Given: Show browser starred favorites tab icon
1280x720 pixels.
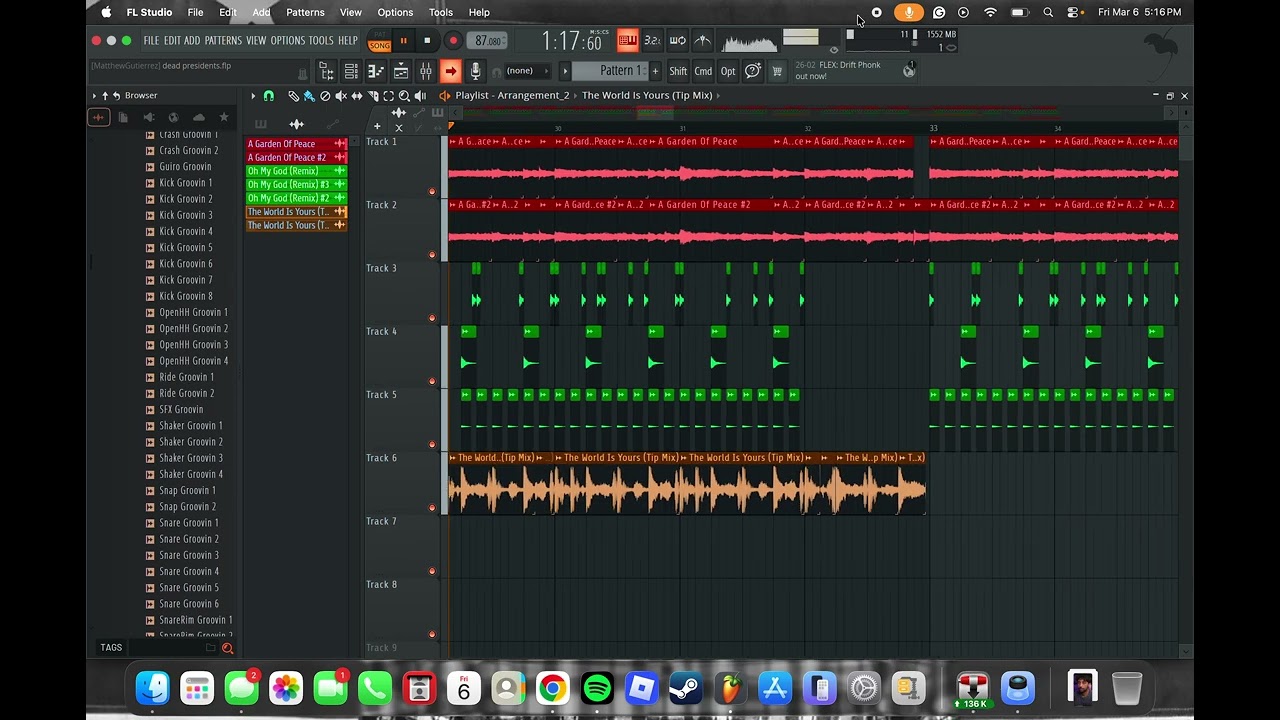Looking at the screenshot, I should point(223,117).
